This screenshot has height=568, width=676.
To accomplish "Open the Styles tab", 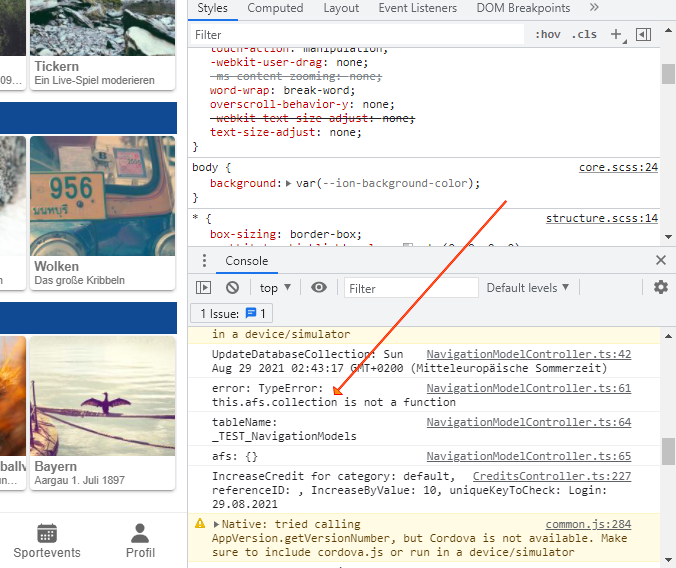I will [x=212, y=8].
